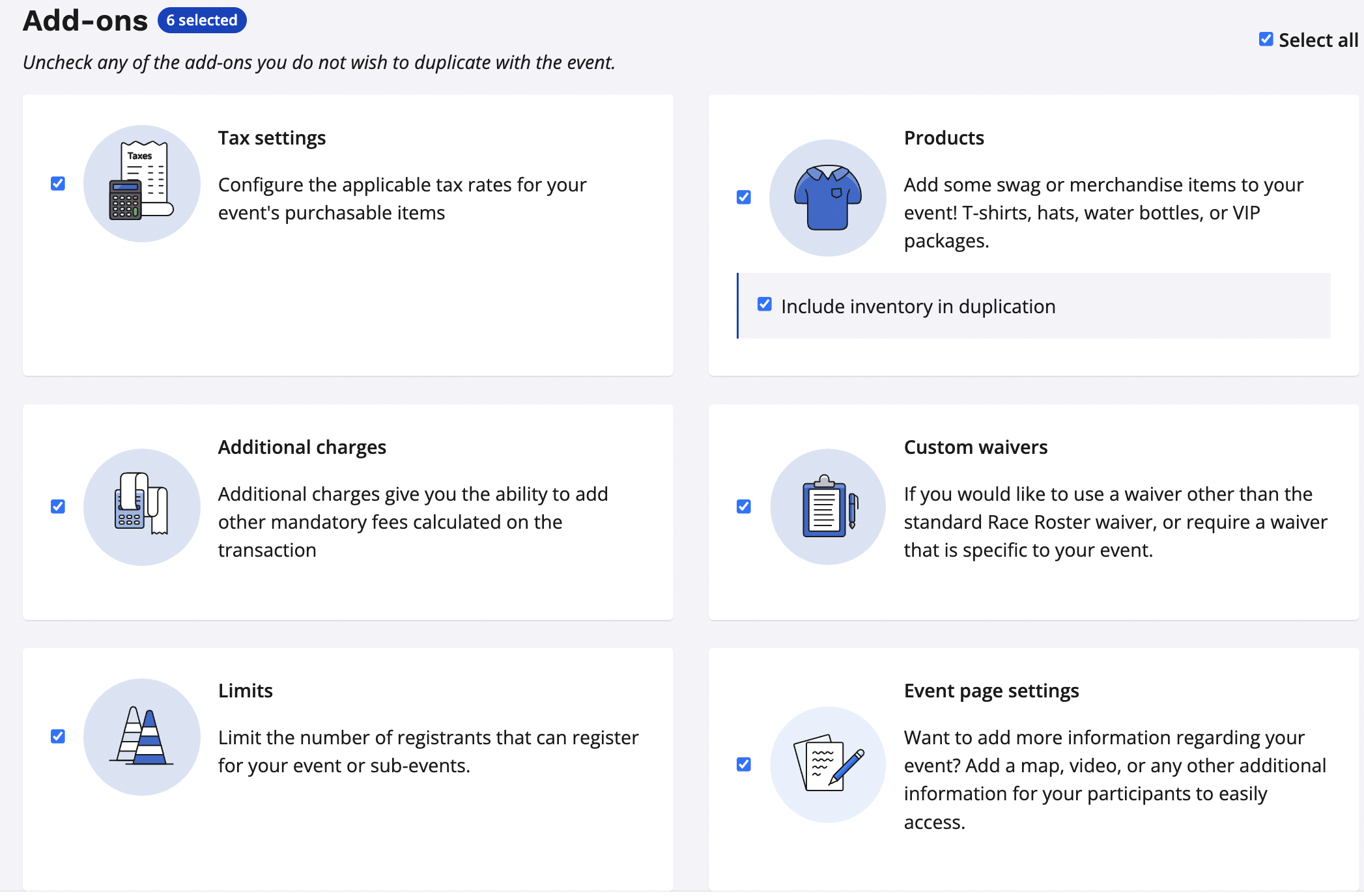Click the Products card title
This screenshot has width=1364, height=896.
pyautogui.click(x=944, y=138)
